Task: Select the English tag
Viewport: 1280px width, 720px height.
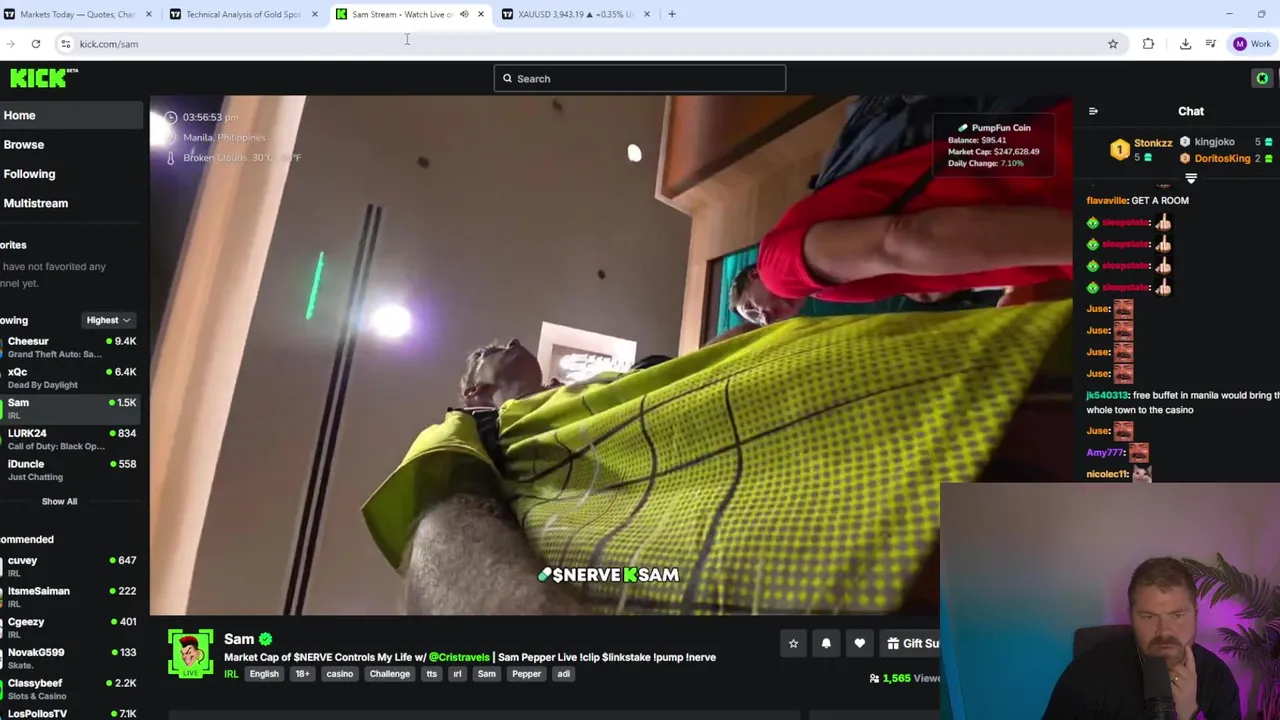Action: (x=264, y=674)
